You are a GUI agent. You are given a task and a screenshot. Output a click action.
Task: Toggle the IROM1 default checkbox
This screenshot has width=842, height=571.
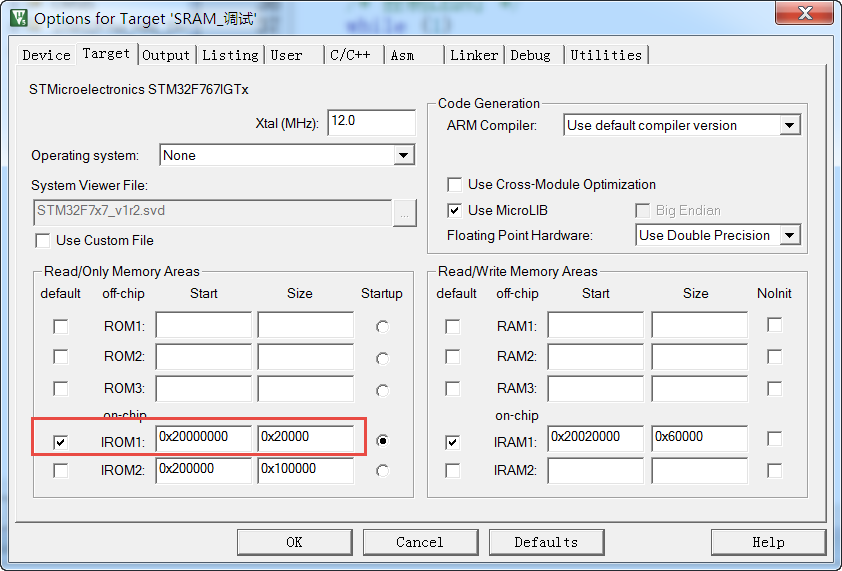pyautogui.click(x=61, y=442)
